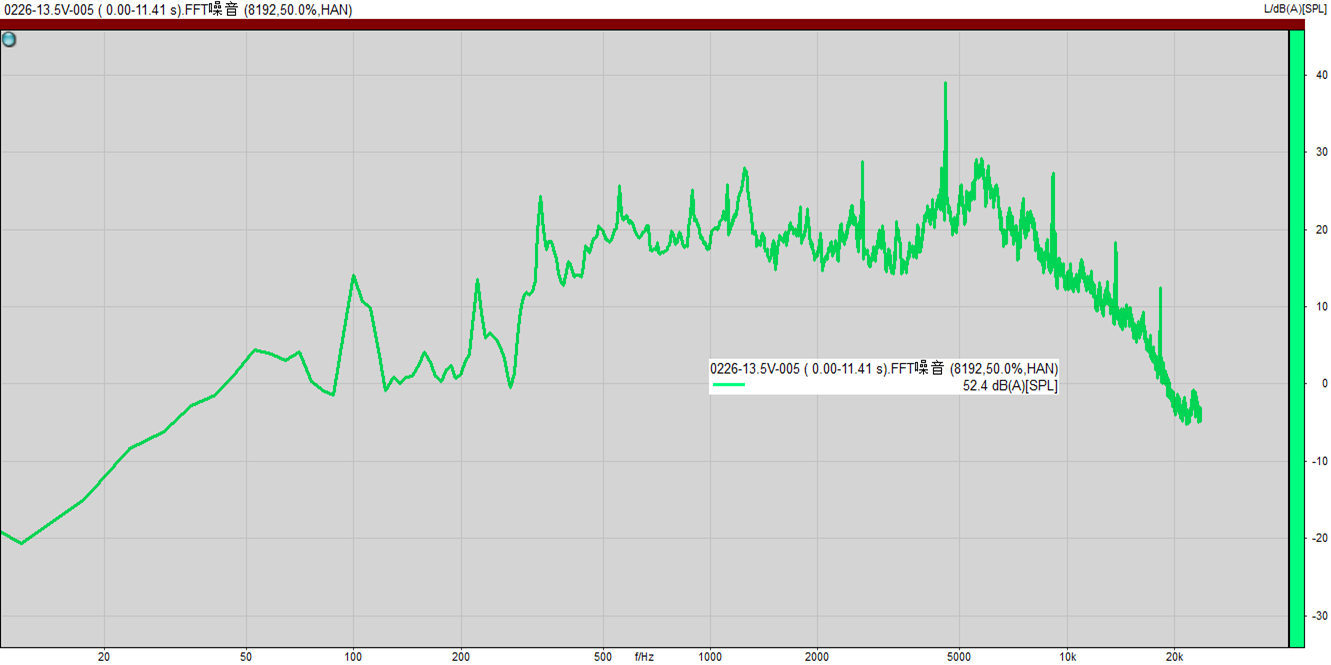Viewport: 1331px width, 665px height.
Task: Click the dark red diagram header bar
Action: coord(640,24)
